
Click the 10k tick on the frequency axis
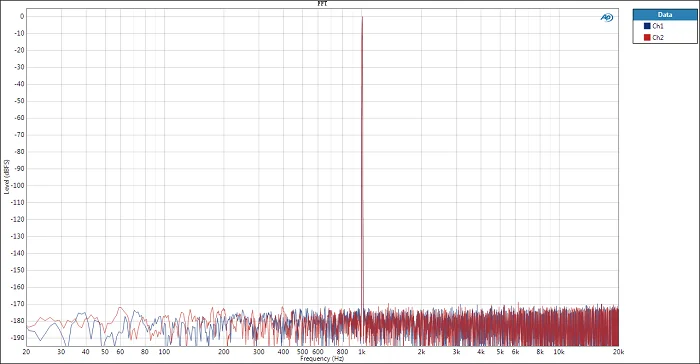pyautogui.click(x=559, y=352)
